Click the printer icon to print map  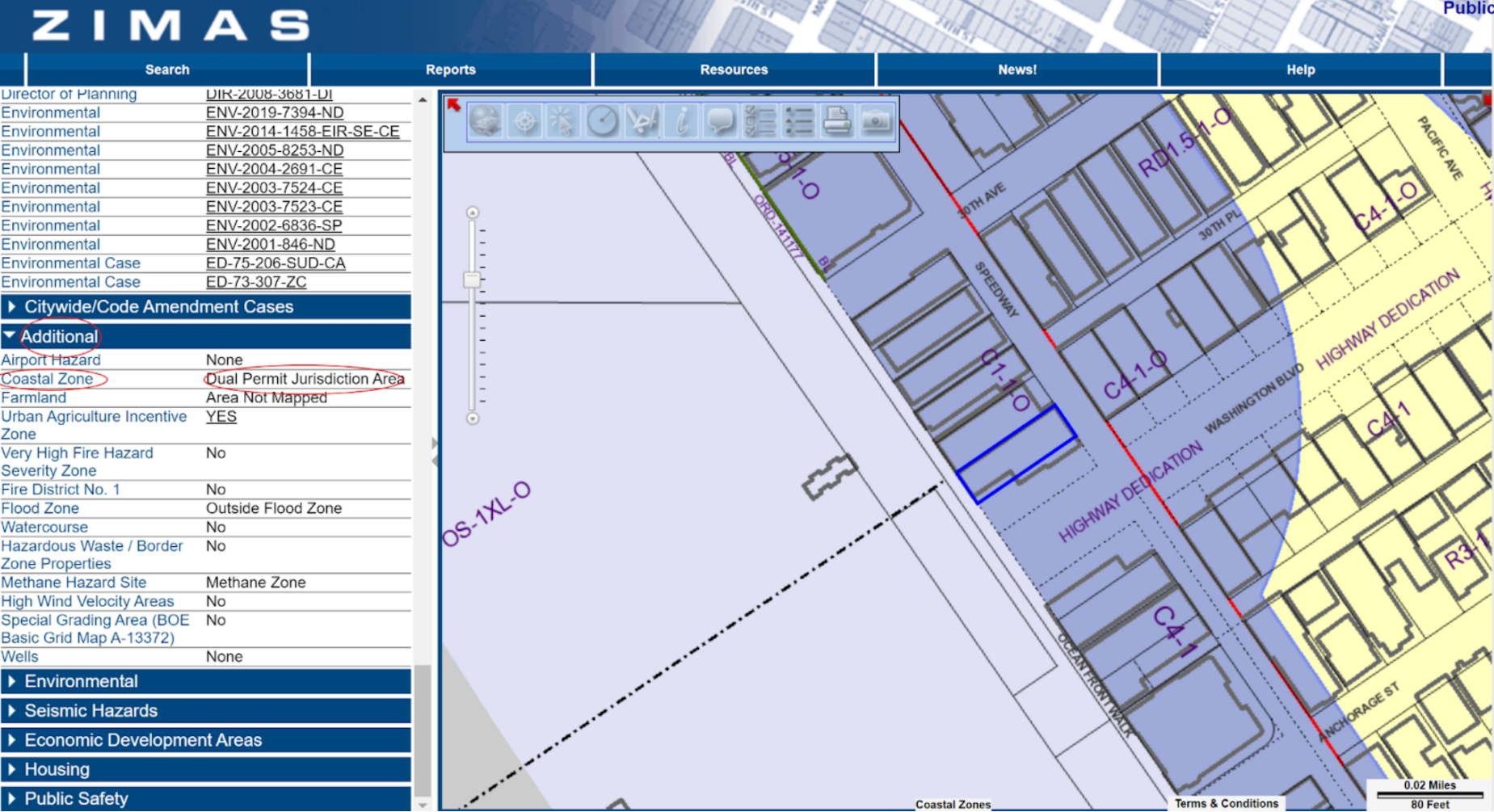coord(837,122)
